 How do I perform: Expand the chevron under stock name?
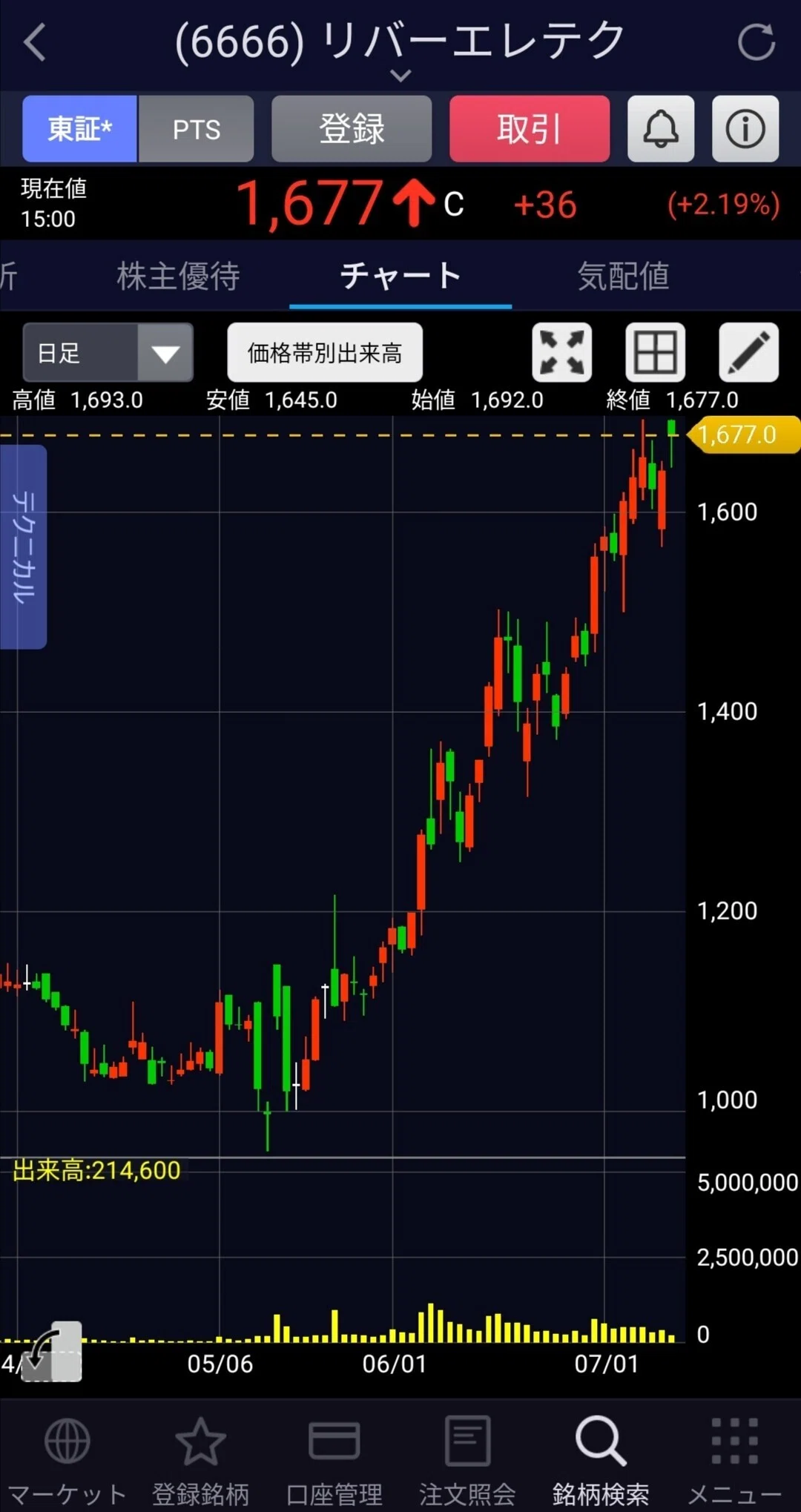[400, 75]
